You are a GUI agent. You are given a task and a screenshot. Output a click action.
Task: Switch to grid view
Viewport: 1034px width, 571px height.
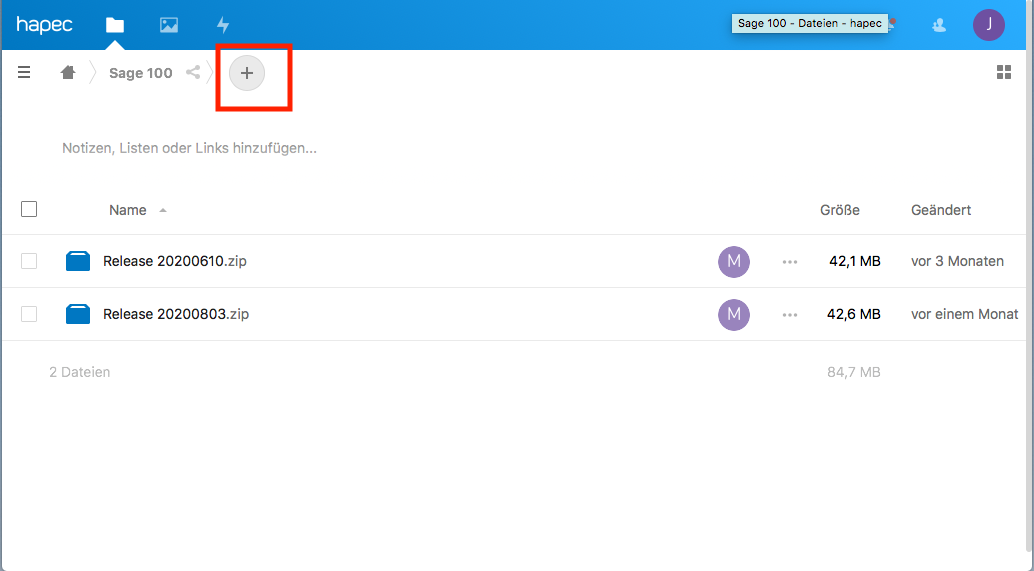(x=1004, y=72)
